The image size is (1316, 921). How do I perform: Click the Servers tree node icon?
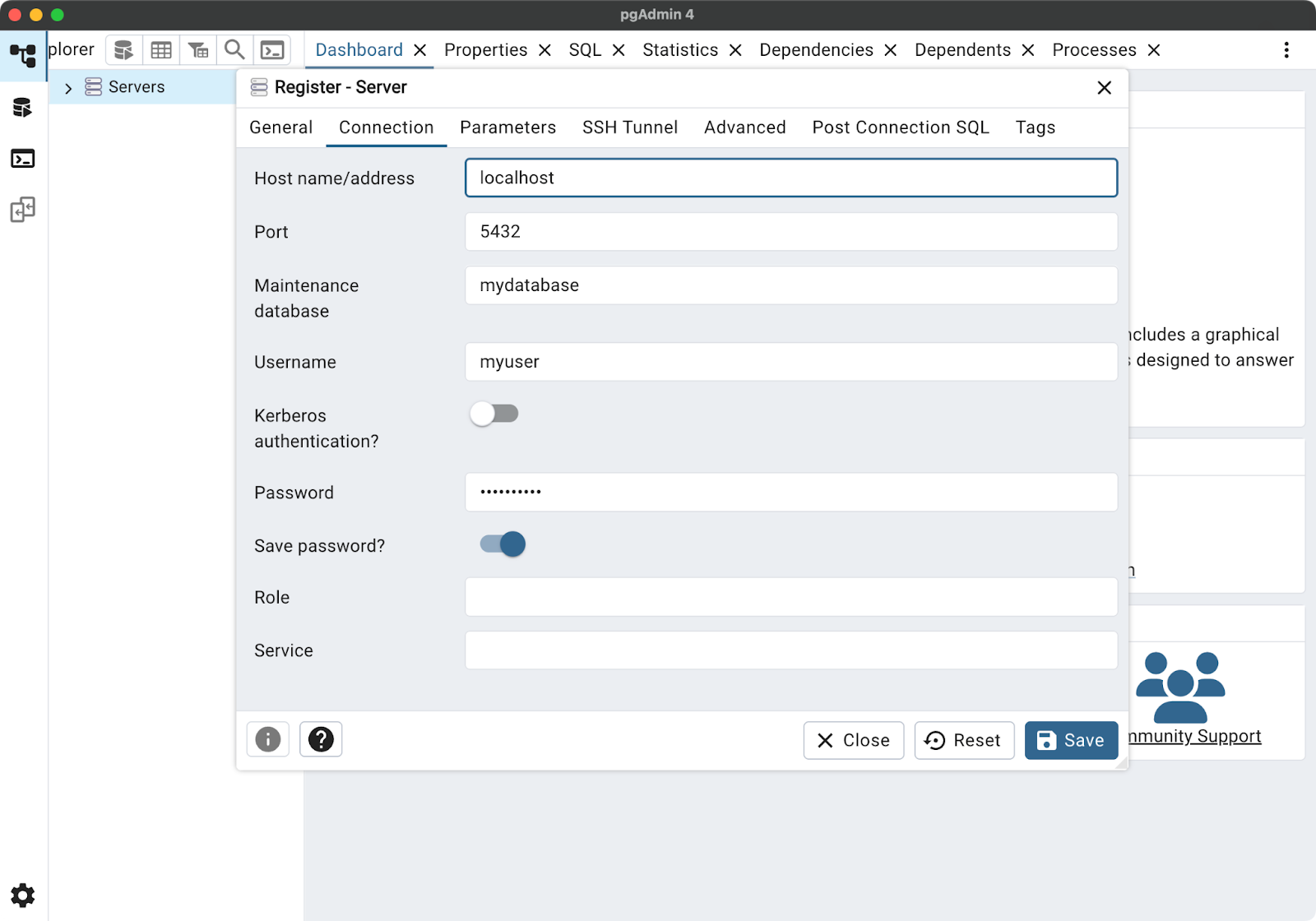pyautogui.click(x=94, y=87)
